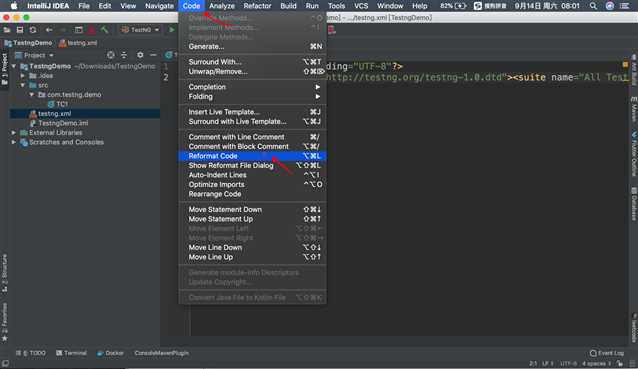Open the Terminal tool window

pyautogui.click(x=71, y=353)
